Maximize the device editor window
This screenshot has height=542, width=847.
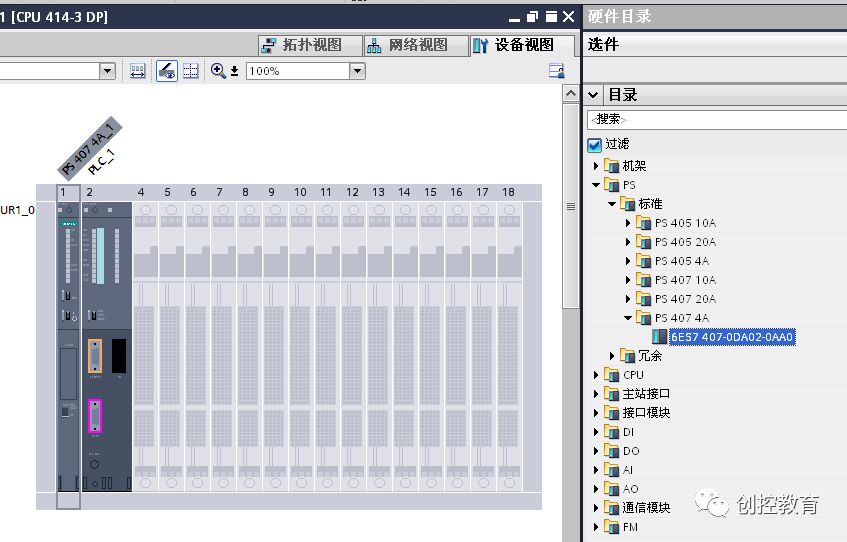coord(551,17)
